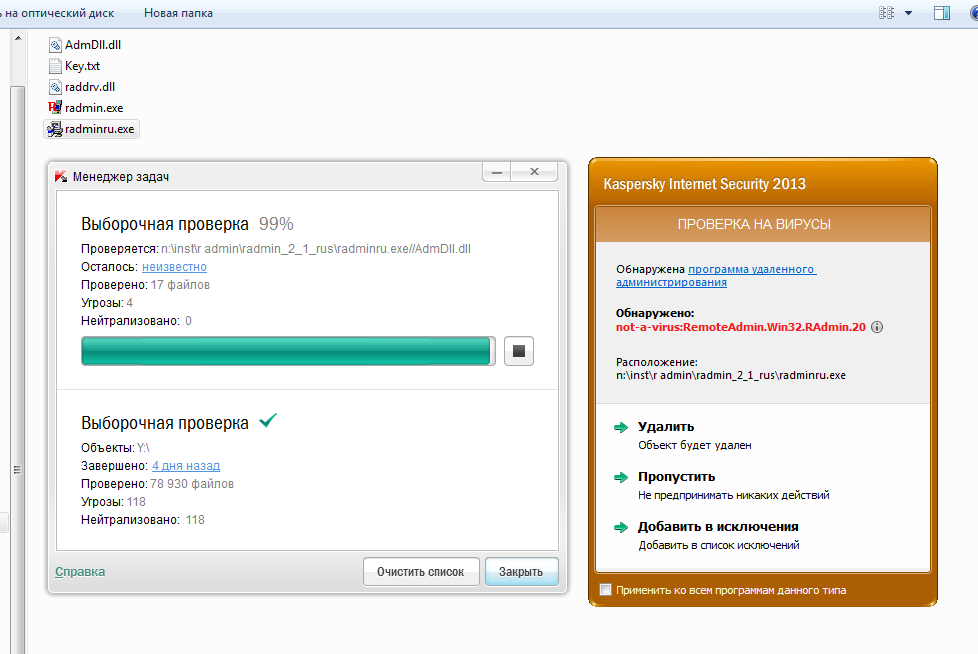Screen dimensions: 978x654
Task: Click the 99% scan percentage text
Action: click(276, 224)
